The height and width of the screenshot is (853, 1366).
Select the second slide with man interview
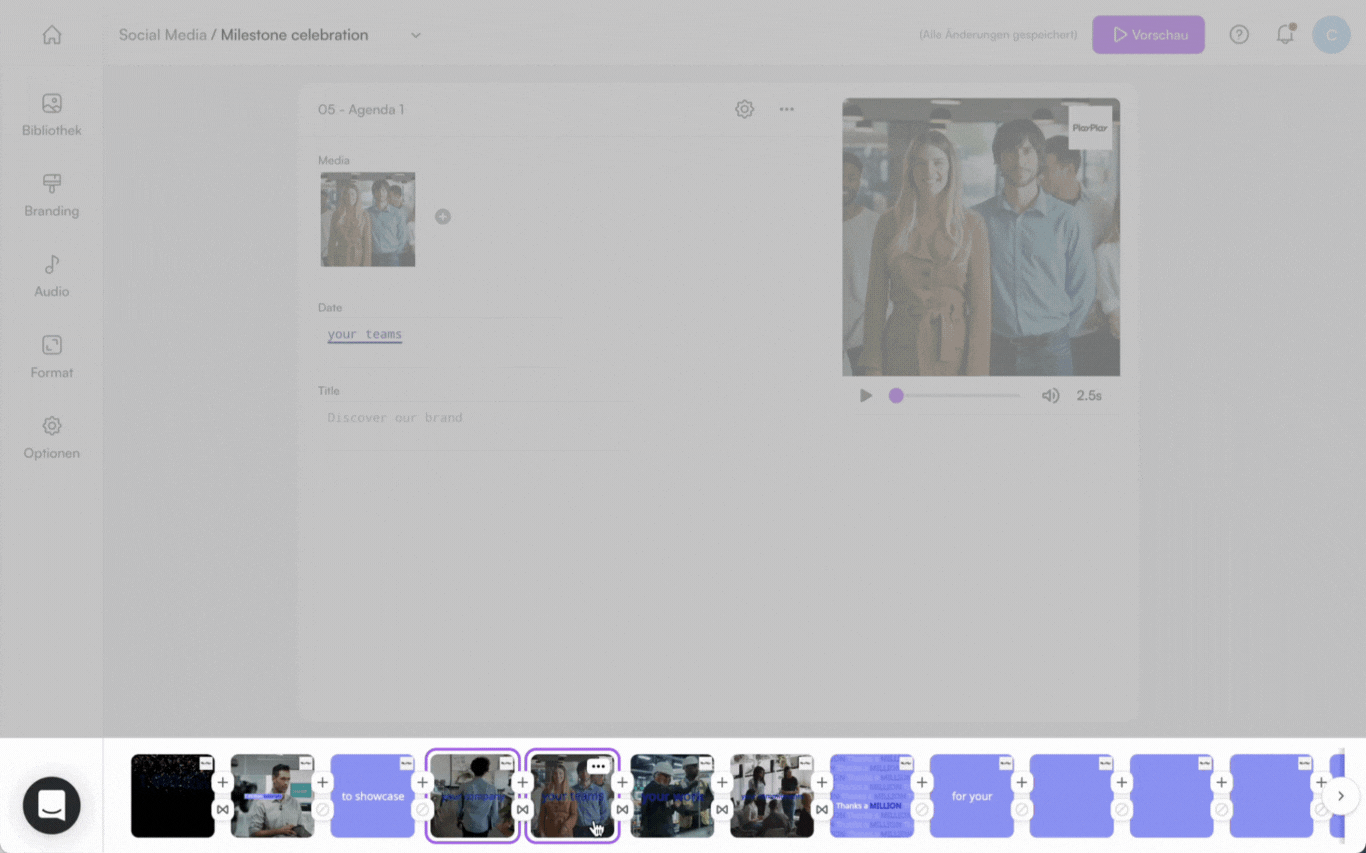coord(272,796)
